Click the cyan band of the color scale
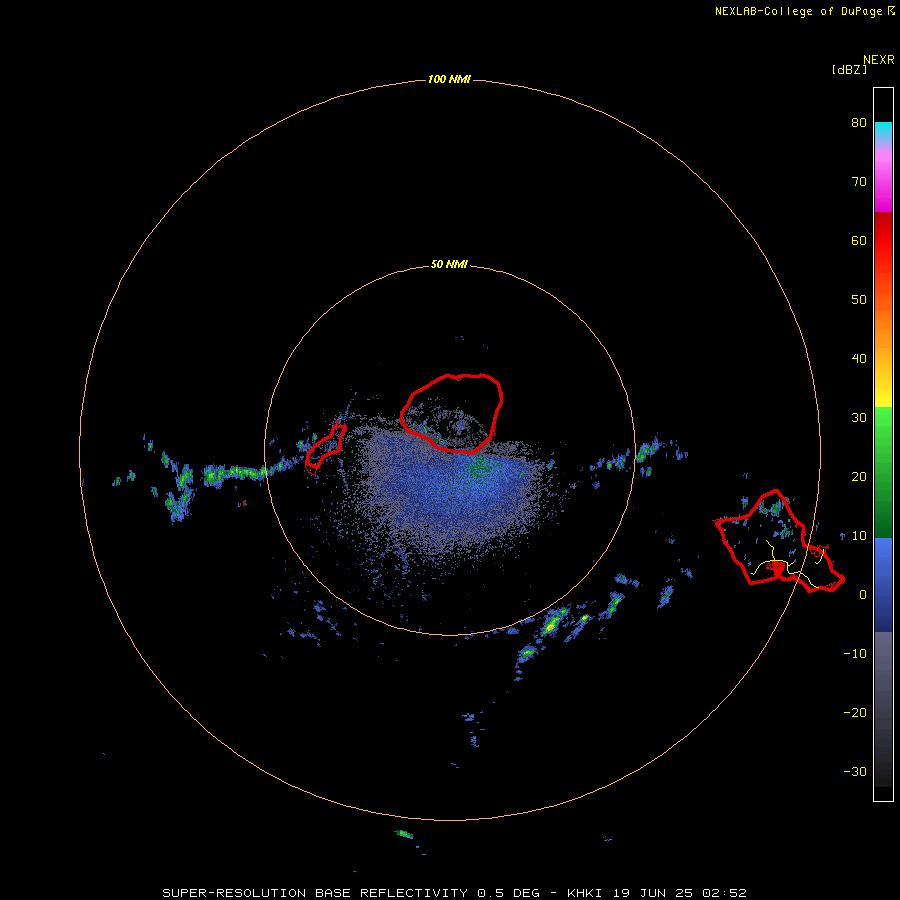This screenshot has height=900, width=900. pyautogui.click(x=883, y=130)
